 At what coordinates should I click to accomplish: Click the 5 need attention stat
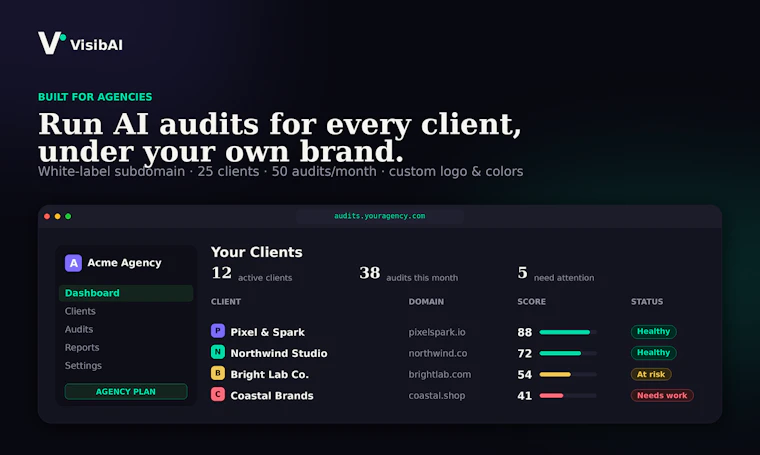click(555, 274)
